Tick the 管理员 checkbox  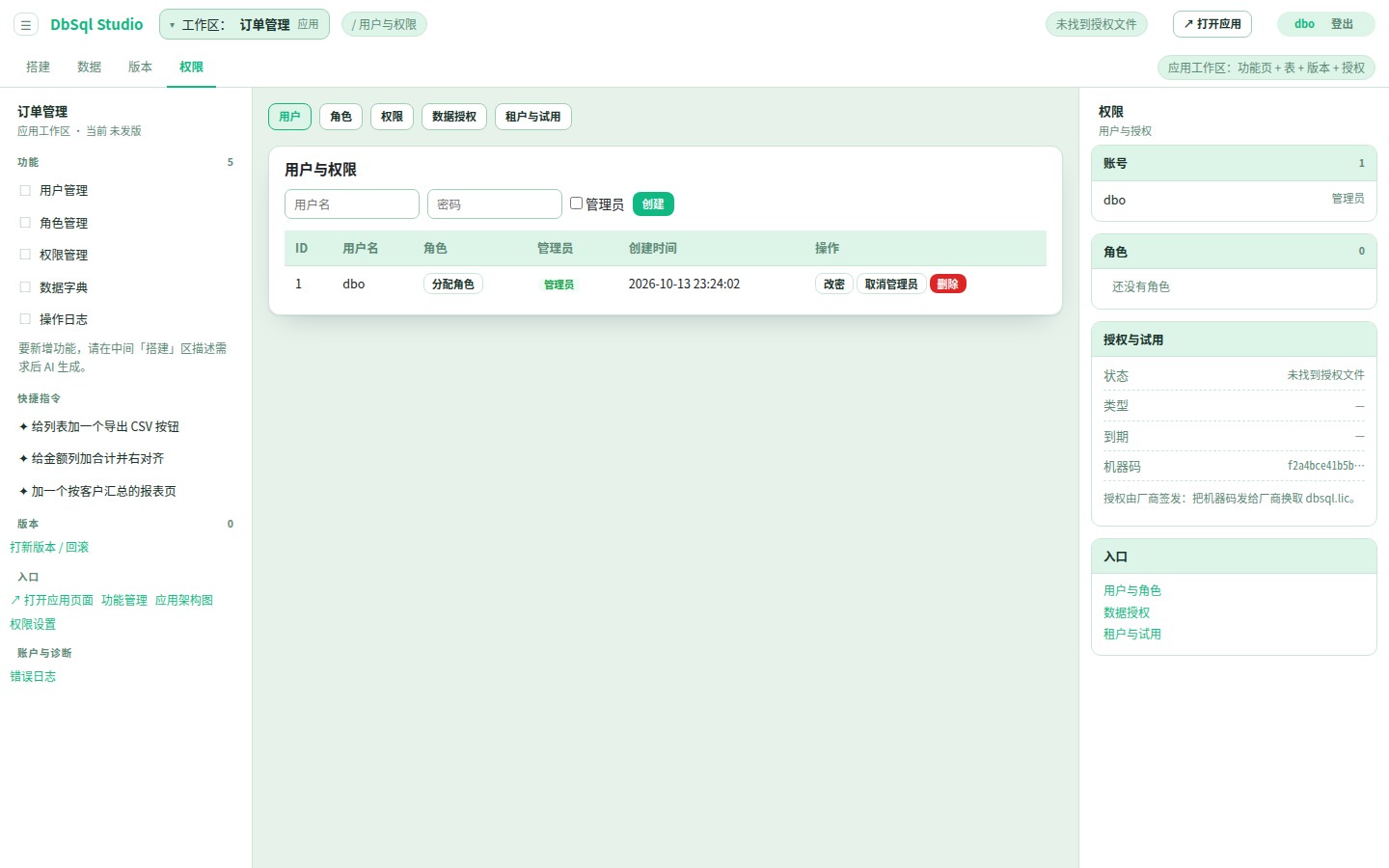click(x=576, y=203)
